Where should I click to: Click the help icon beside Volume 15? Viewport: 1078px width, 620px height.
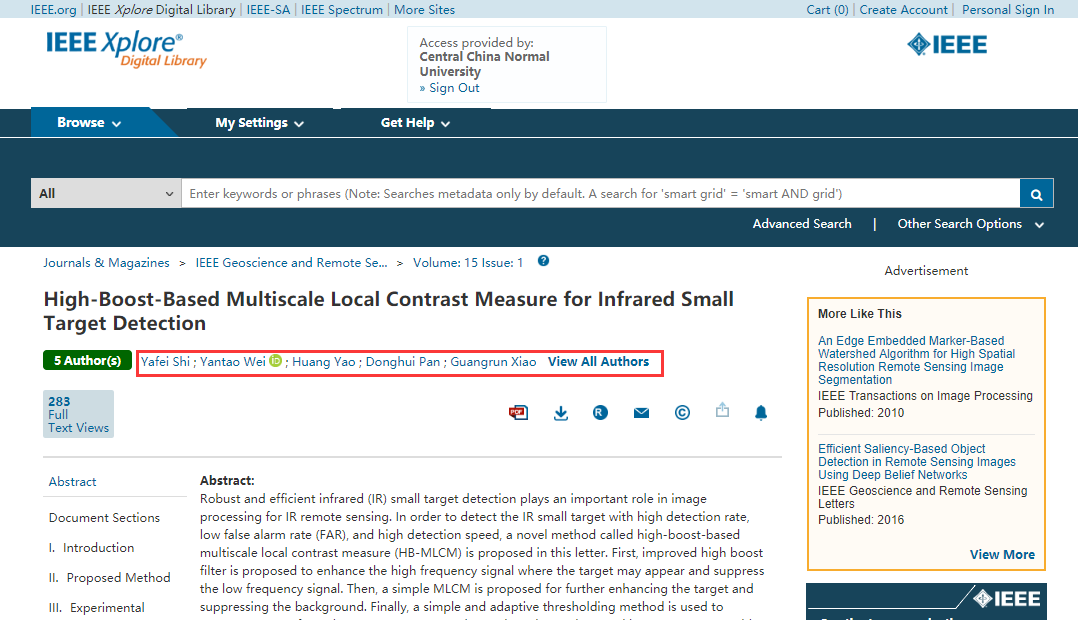(543, 261)
